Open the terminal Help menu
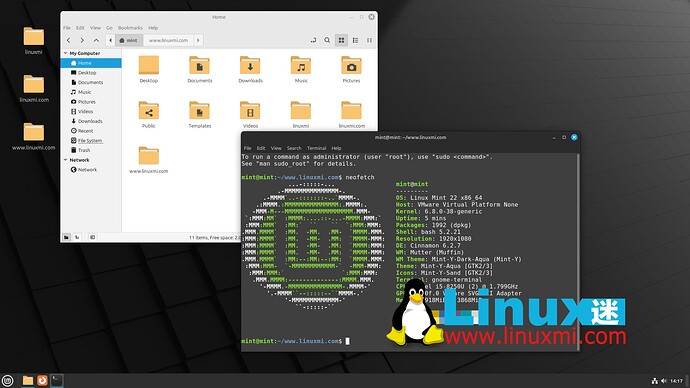This screenshot has width=690, height=388. (x=336, y=148)
